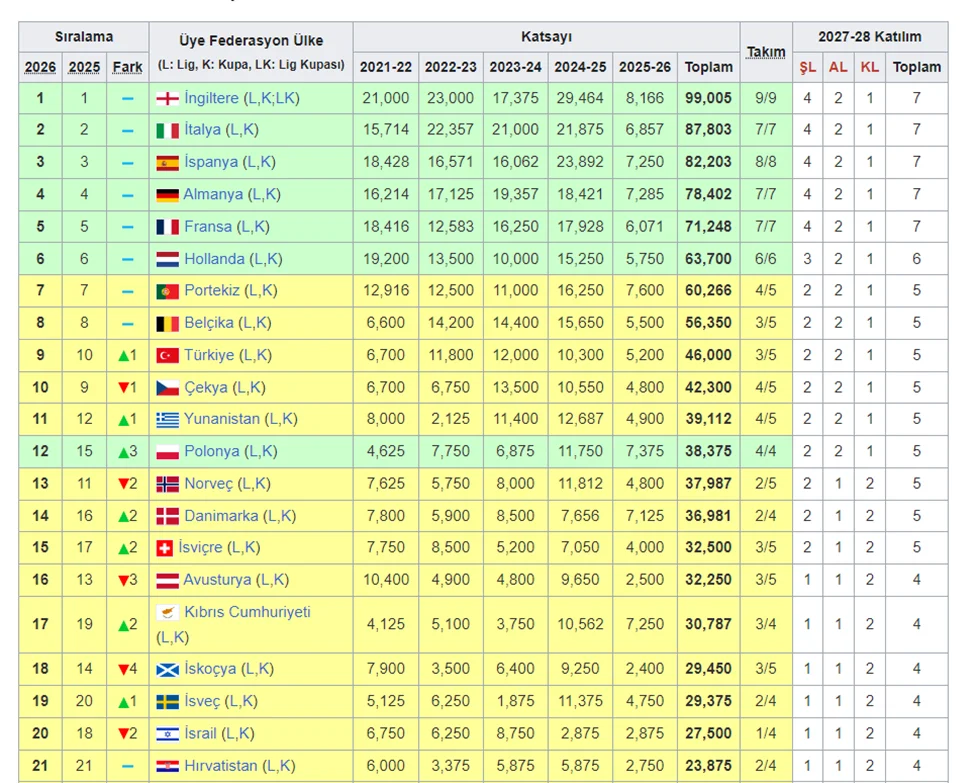Open the Kıbrıs Cumhuriyeti link

tap(247, 612)
